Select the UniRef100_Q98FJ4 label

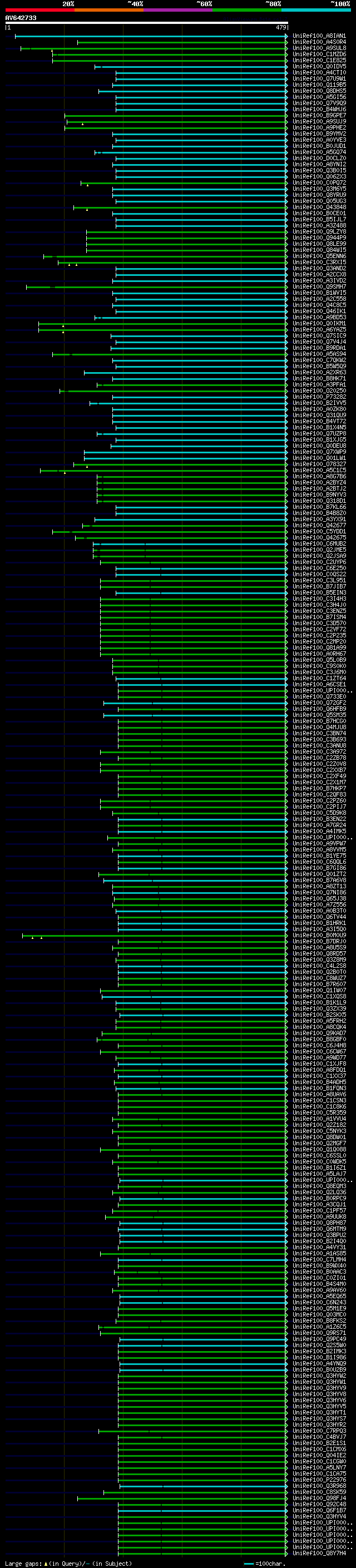tap(319, 1498)
